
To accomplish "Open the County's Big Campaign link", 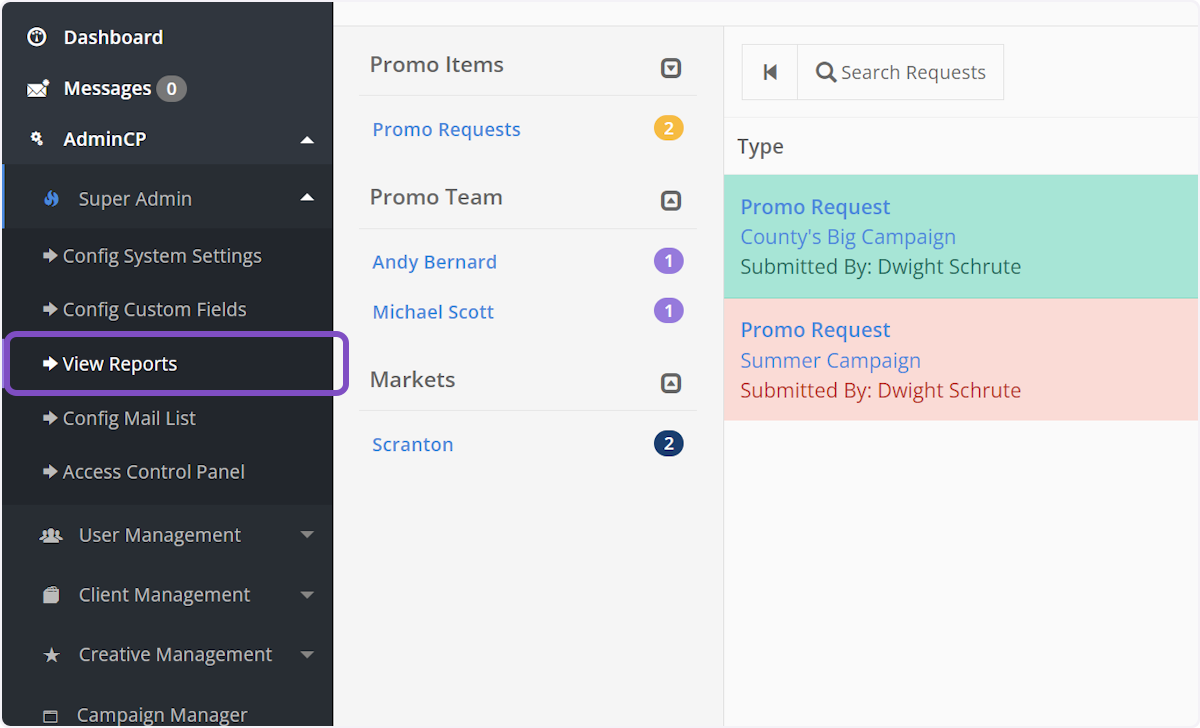I will click(847, 237).
